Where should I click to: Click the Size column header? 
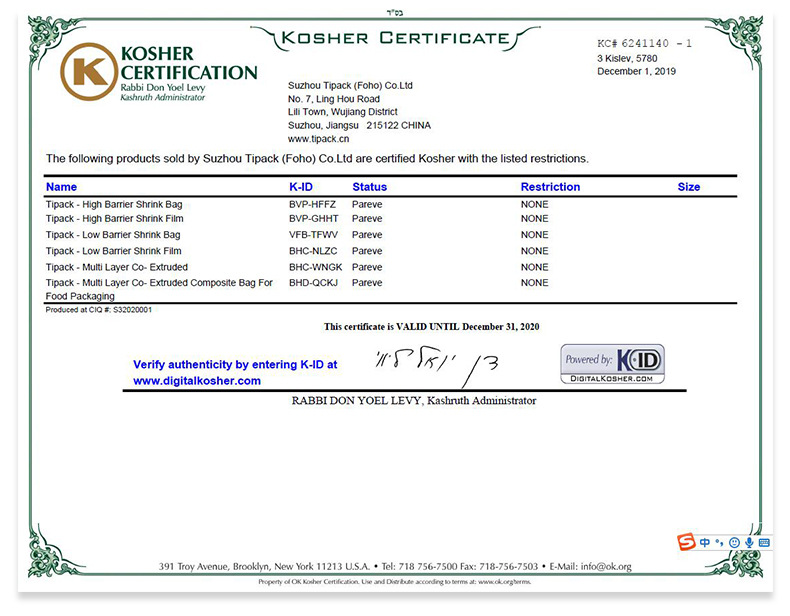pyautogui.click(x=689, y=187)
